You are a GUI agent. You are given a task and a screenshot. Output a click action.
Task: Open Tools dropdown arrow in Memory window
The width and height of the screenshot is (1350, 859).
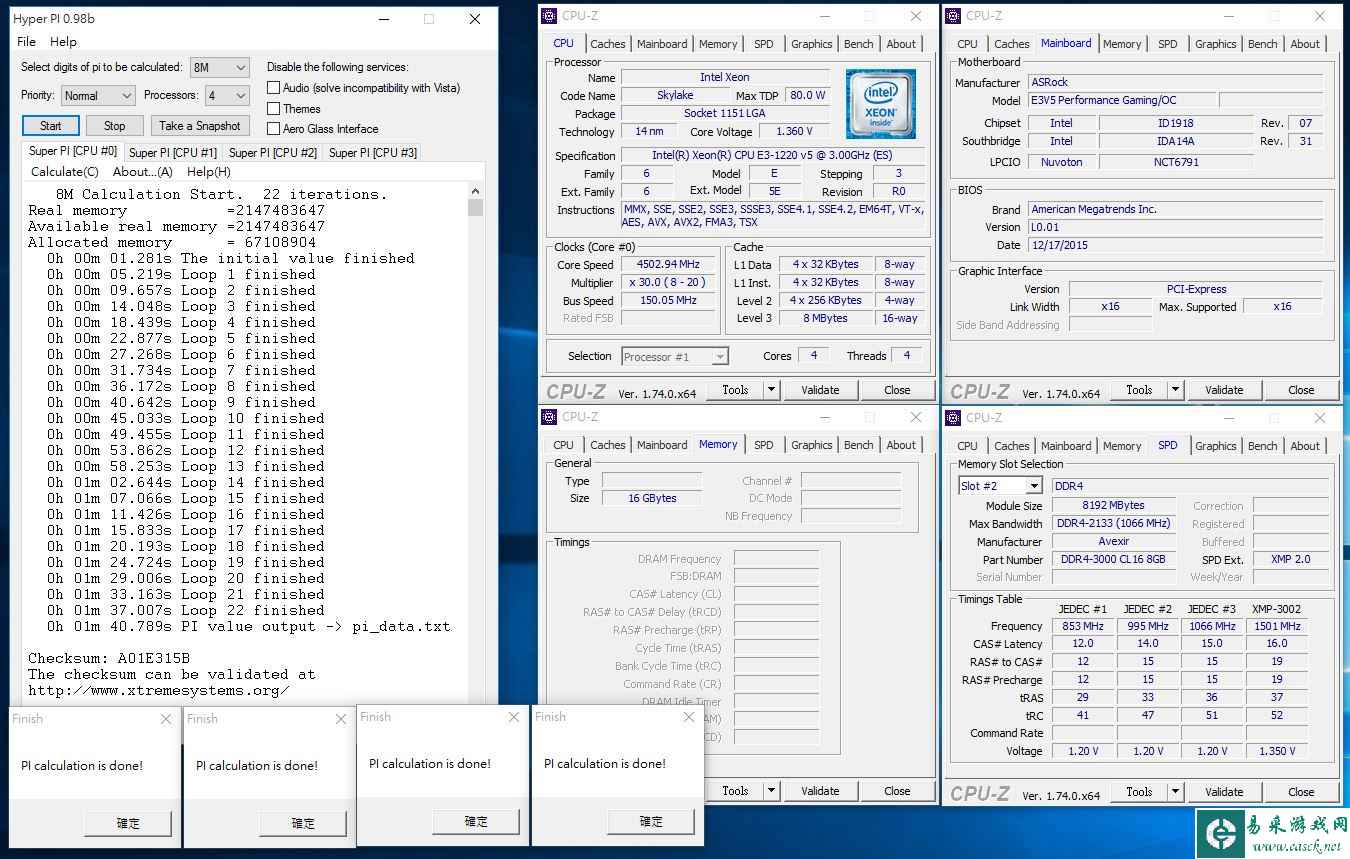point(771,790)
